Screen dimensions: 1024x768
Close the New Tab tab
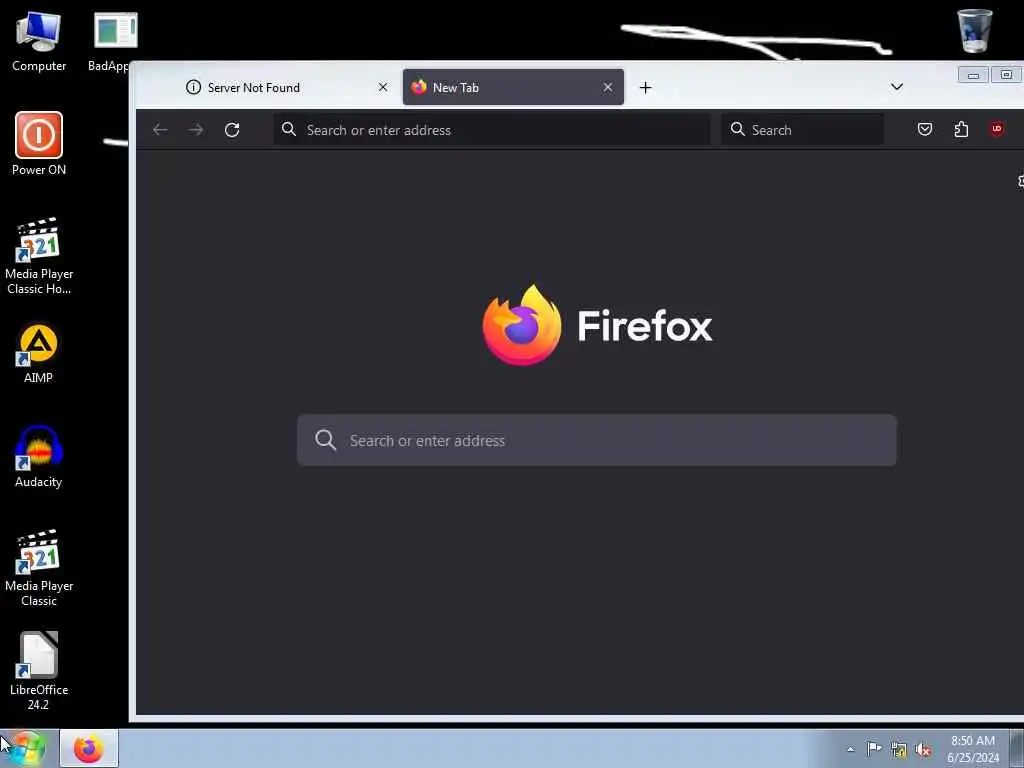(608, 88)
